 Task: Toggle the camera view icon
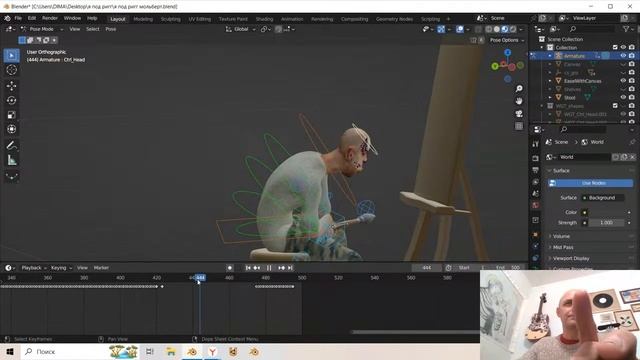point(519,113)
